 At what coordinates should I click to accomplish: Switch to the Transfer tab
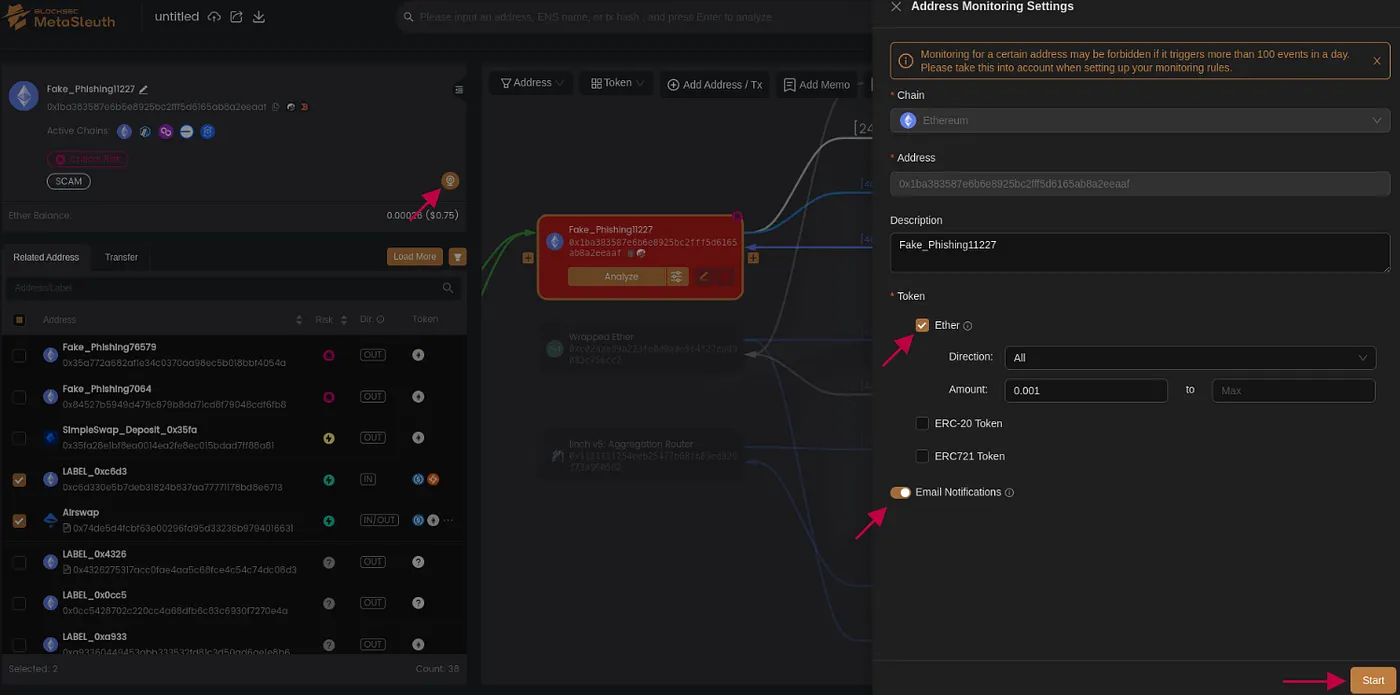pyautogui.click(x=120, y=257)
